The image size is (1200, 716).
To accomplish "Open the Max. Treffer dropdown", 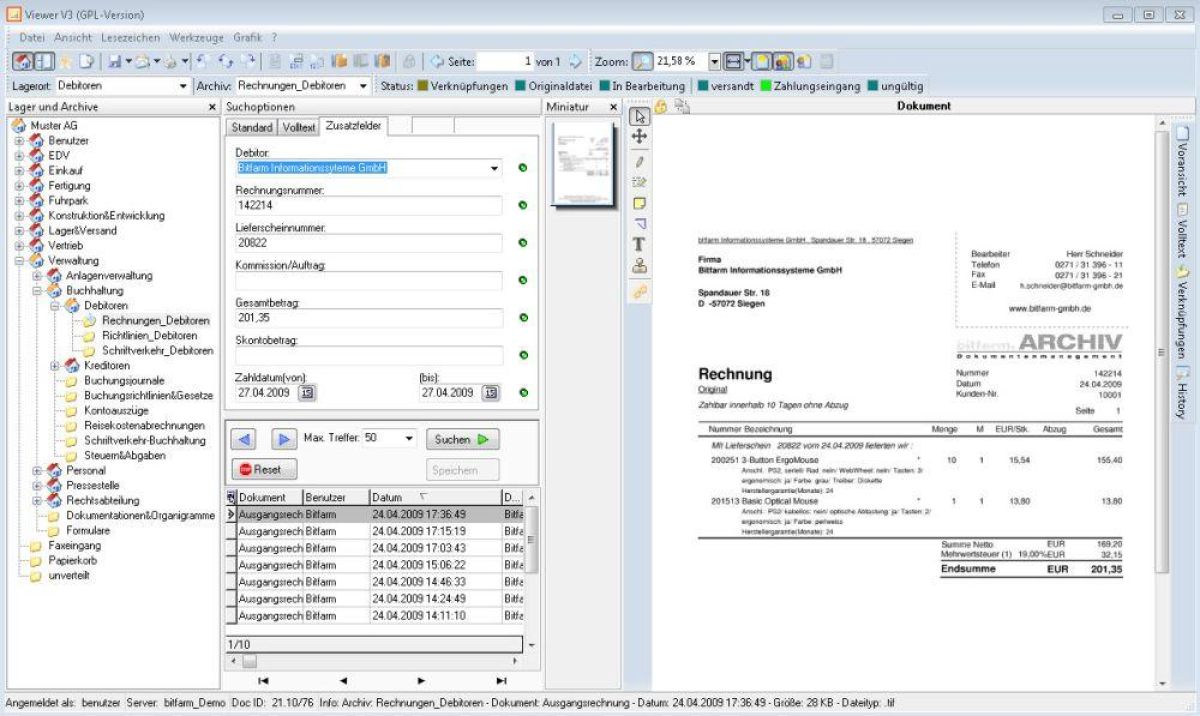I will [408, 439].
